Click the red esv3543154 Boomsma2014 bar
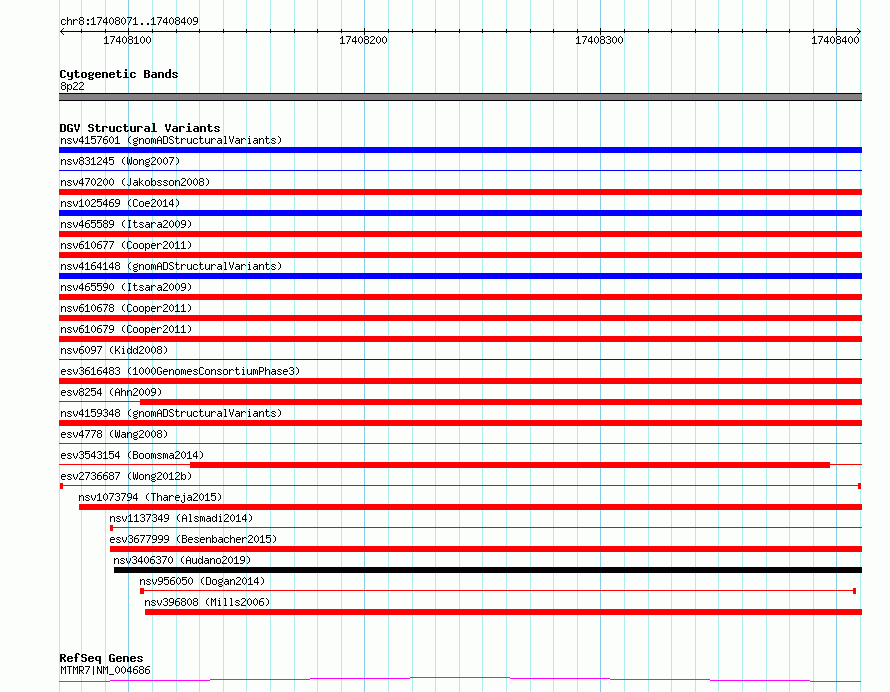Image resolution: width=890 pixels, height=692 pixels. (510, 465)
